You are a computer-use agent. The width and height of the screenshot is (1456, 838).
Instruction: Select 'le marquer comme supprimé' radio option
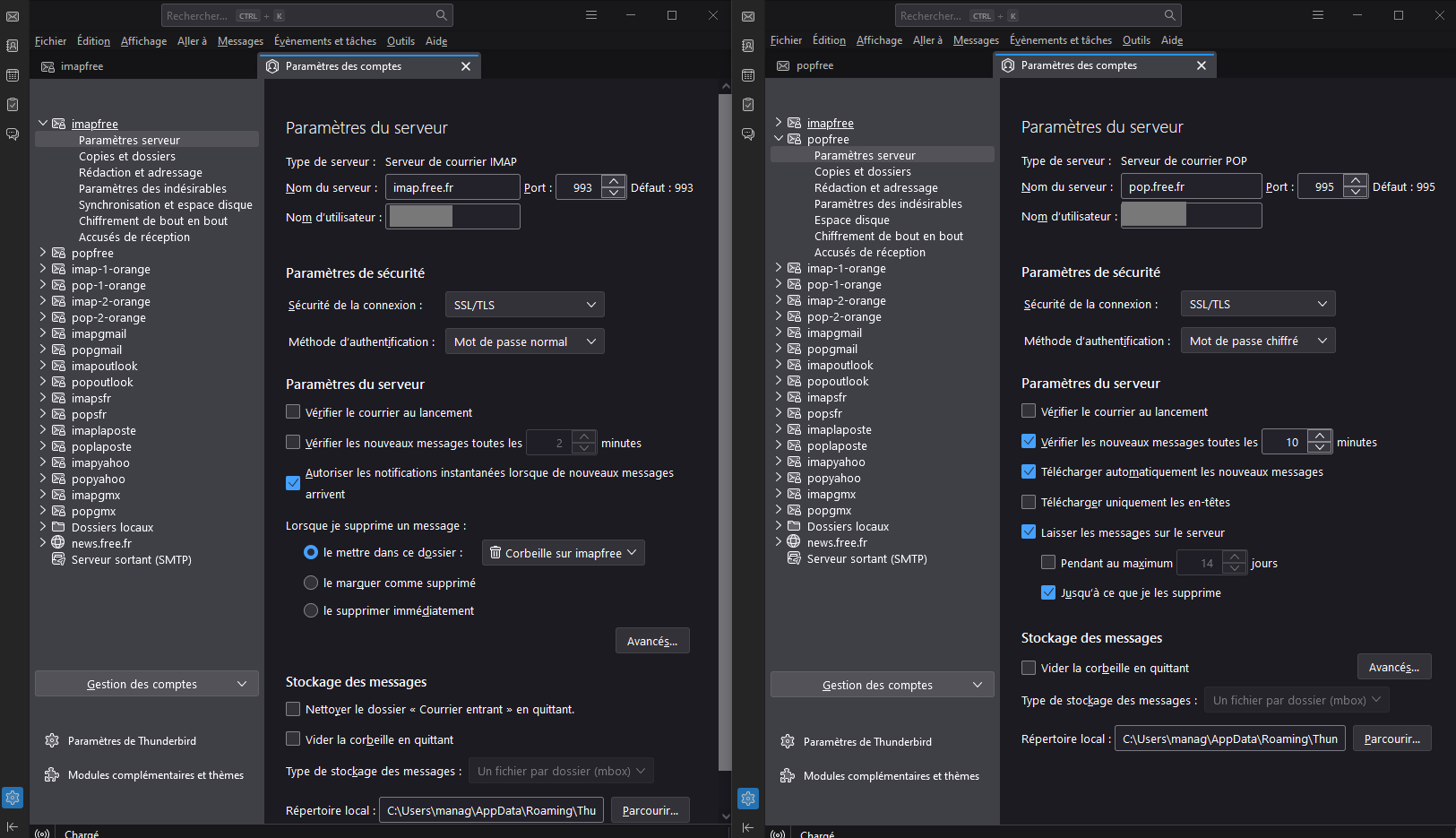tap(311, 583)
